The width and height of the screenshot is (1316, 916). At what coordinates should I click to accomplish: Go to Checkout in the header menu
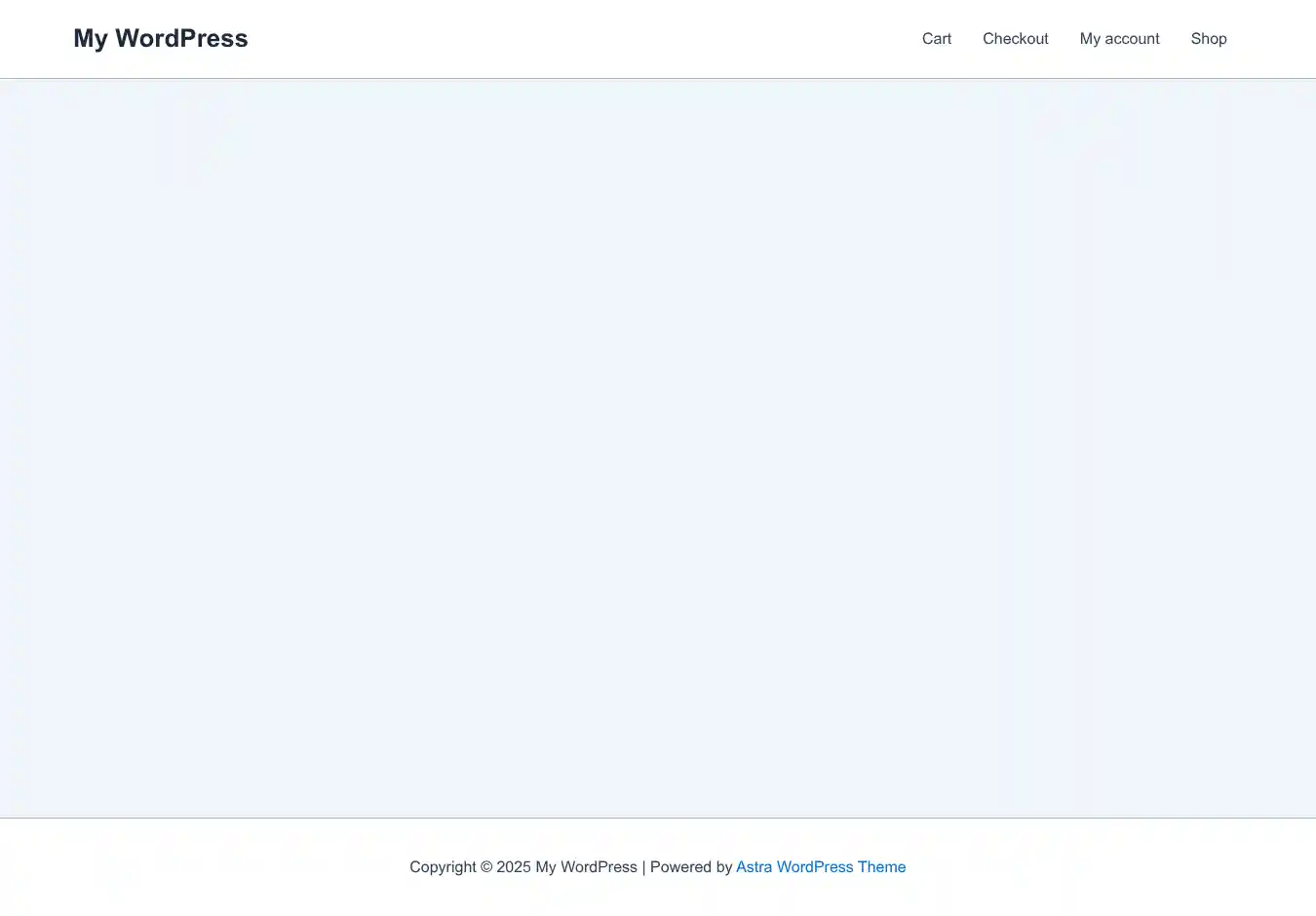[1015, 39]
